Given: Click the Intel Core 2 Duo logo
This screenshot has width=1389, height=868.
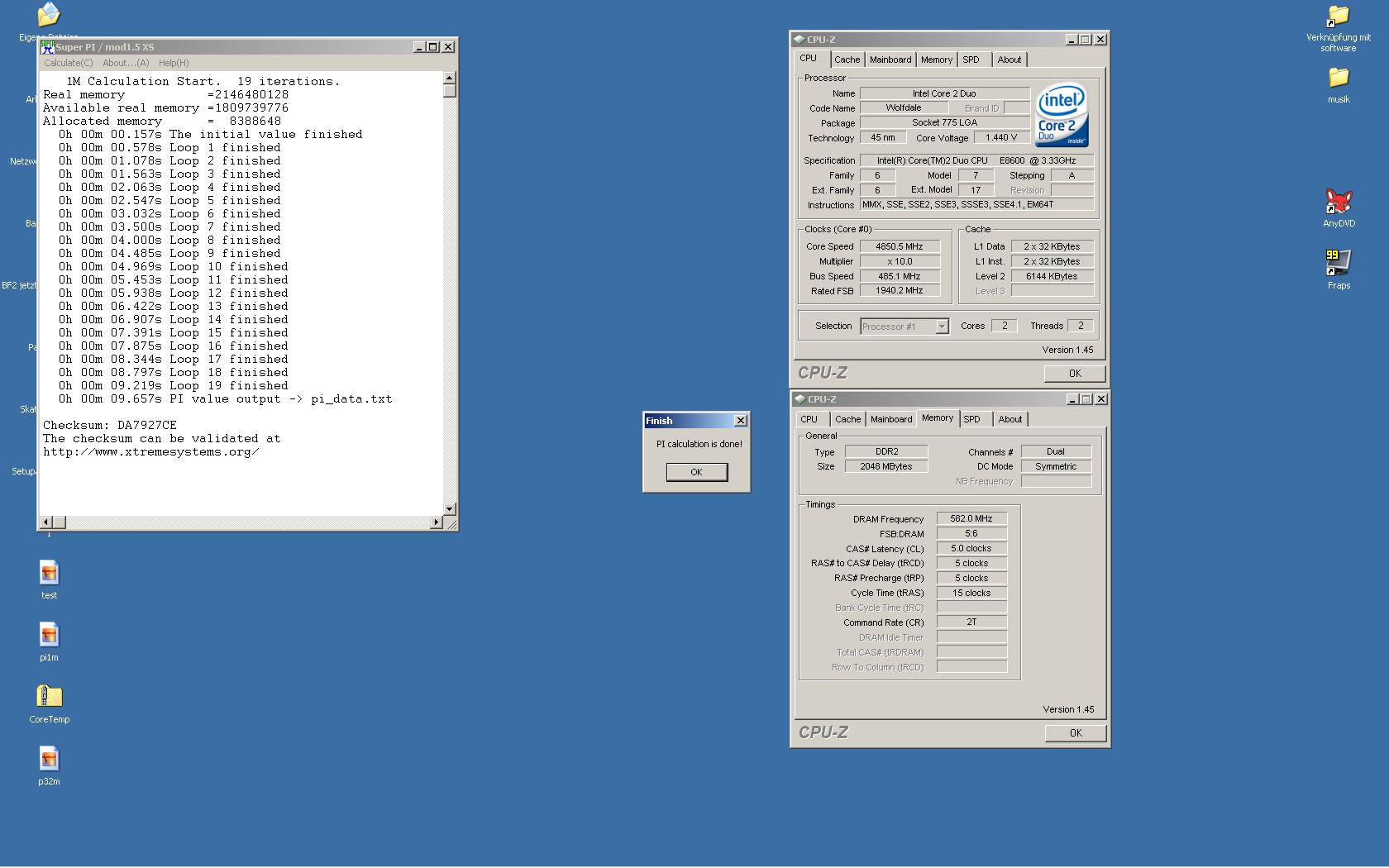Looking at the screenshot, I should (1062, 115).
